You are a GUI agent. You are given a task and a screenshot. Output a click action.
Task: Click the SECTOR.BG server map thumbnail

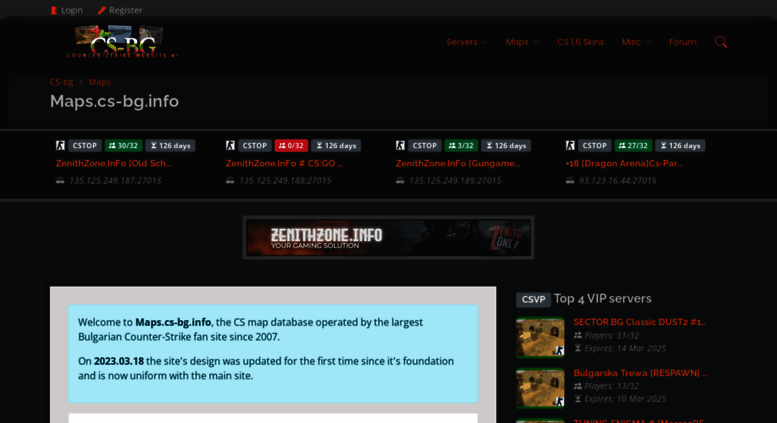[x=540, y=337]
